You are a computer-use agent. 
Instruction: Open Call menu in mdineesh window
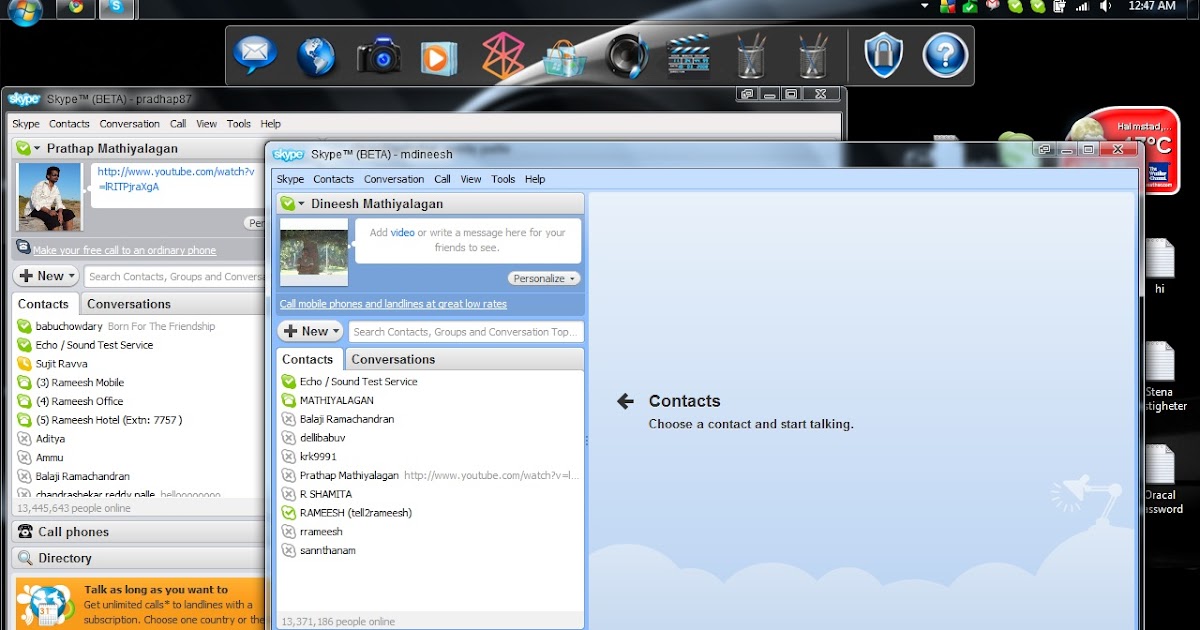point(442,179)
